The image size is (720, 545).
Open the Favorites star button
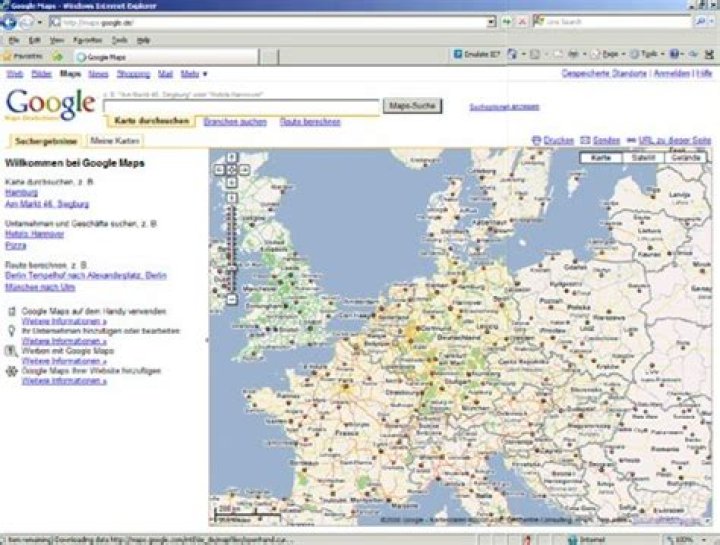[x=22, y=56]
